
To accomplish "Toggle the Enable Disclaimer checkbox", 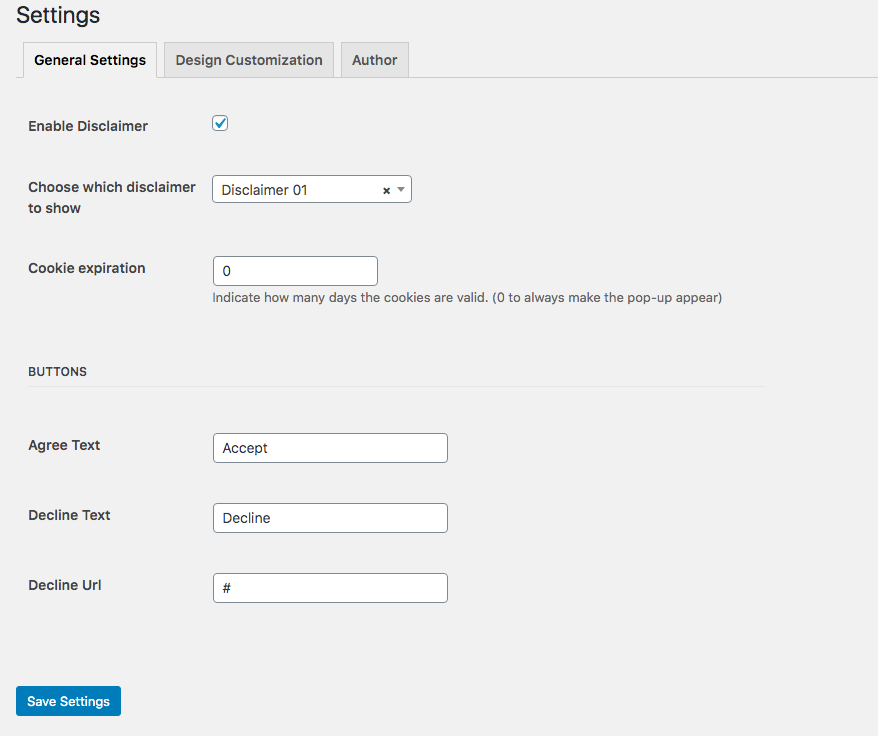I will click(220, 123).
